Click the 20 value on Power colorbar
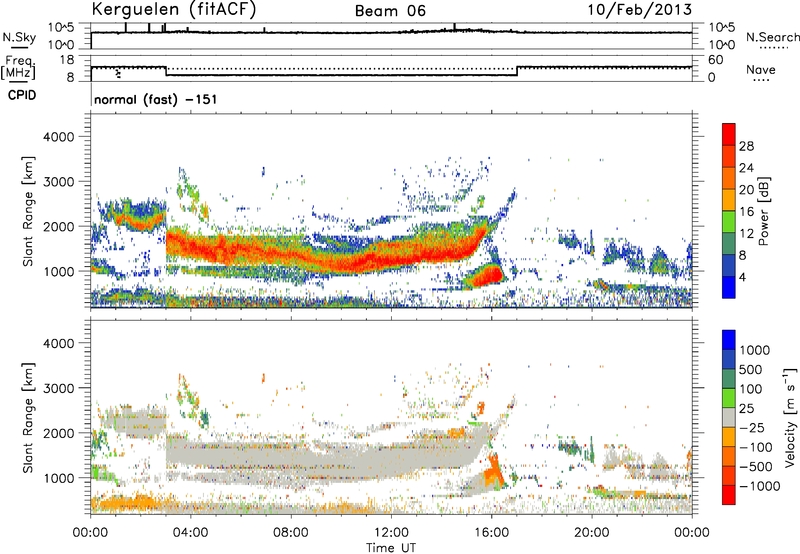800x554 pixels. (746, 190)
